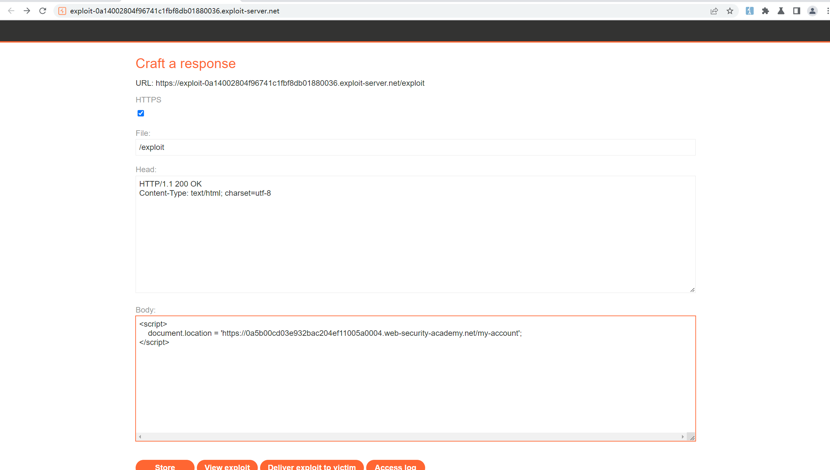Click View exploit button
This screenshot has height=470, width=830.
227,466
